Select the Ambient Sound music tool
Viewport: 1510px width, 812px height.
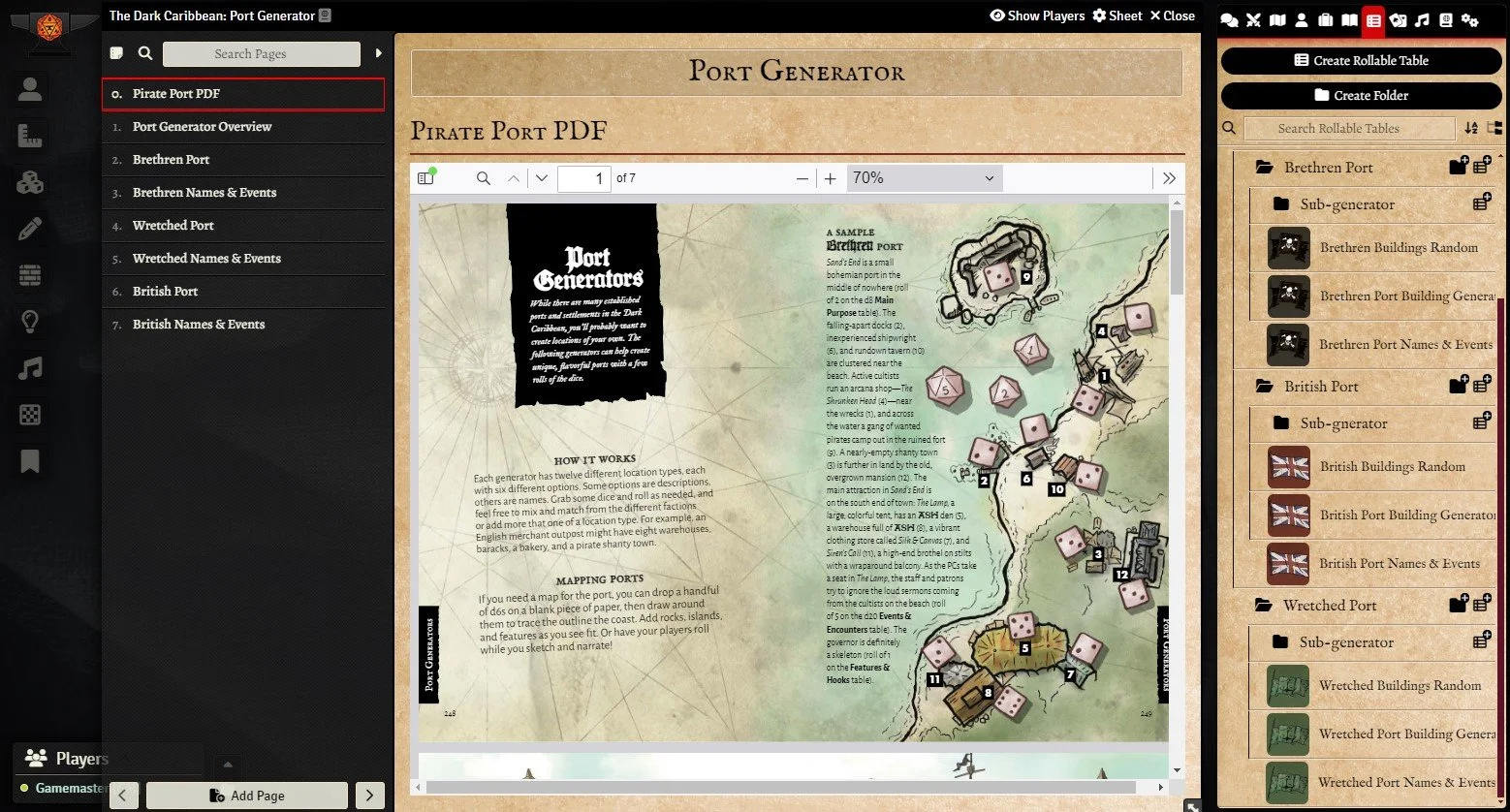(x=30, y=368)
